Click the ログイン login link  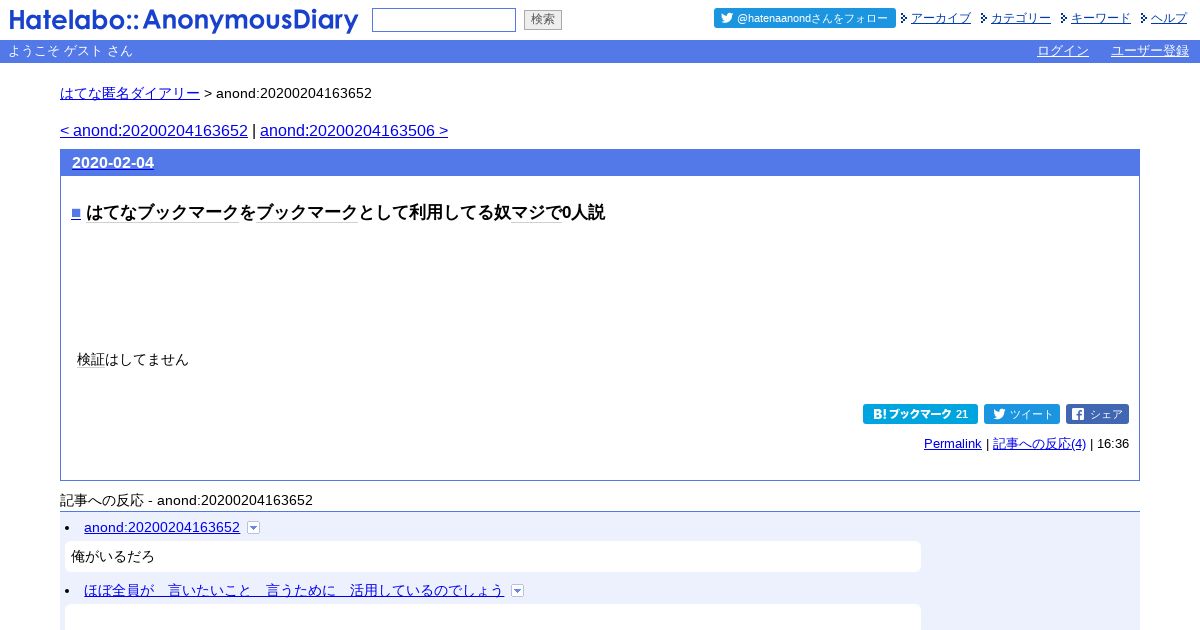(1063, 51)
